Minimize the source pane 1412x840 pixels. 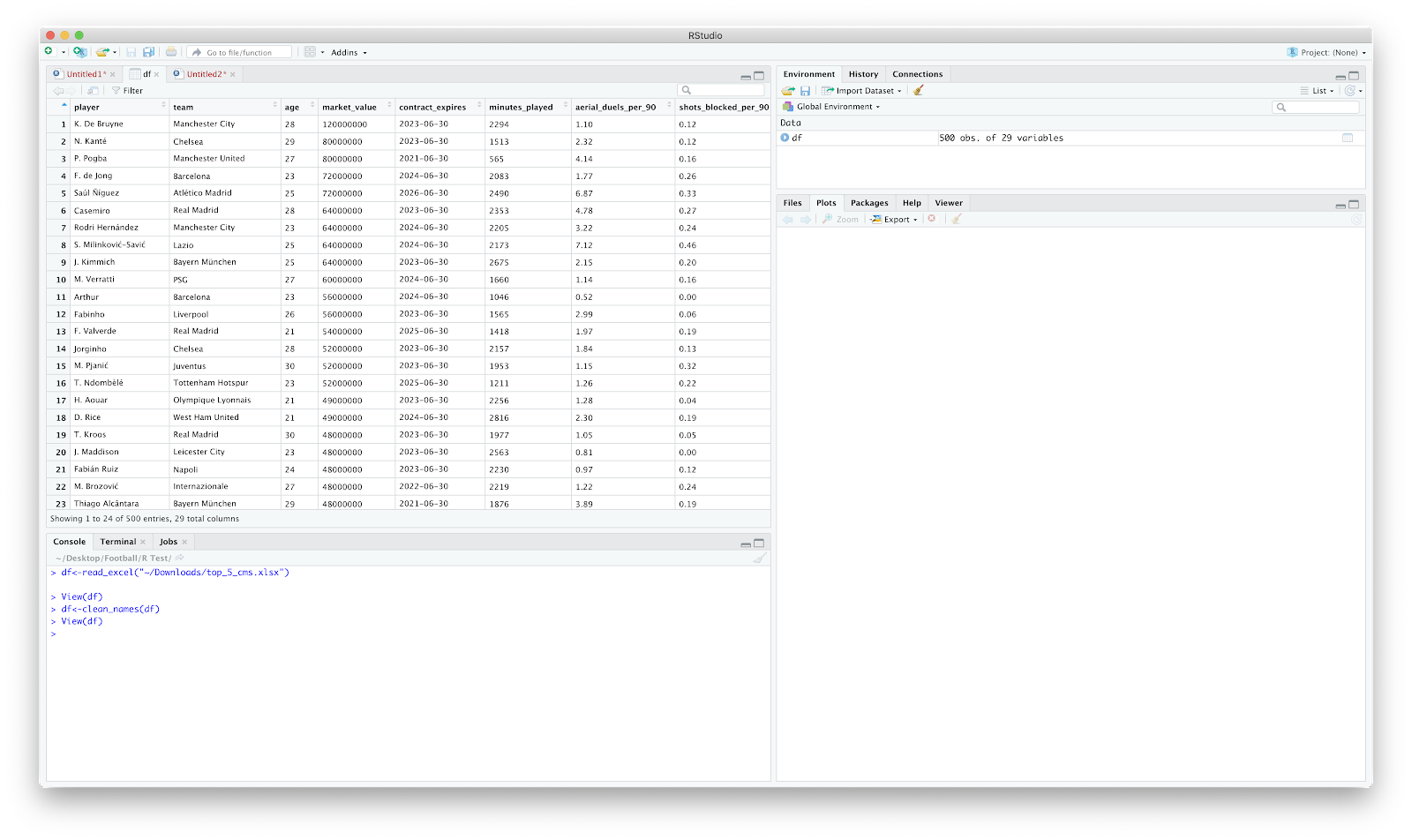746,77
